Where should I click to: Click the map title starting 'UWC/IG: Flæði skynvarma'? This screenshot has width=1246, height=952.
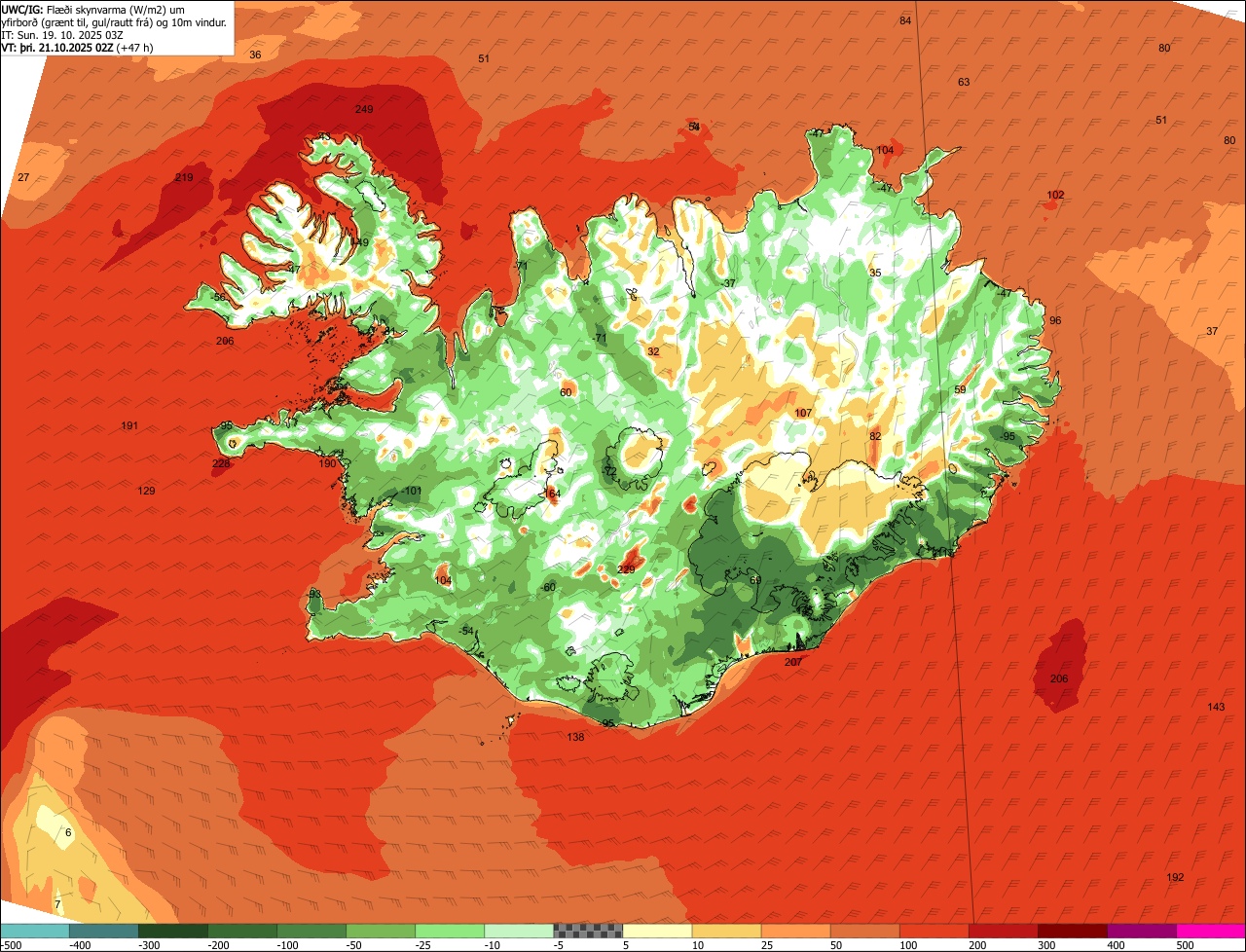point(116,16)
